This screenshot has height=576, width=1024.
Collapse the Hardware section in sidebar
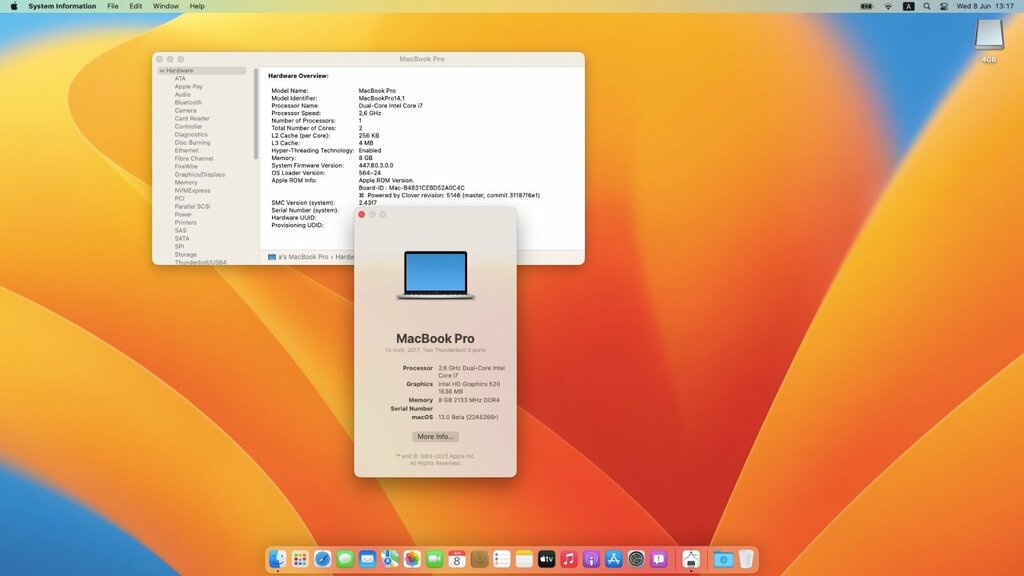click(x=162, y=71)
